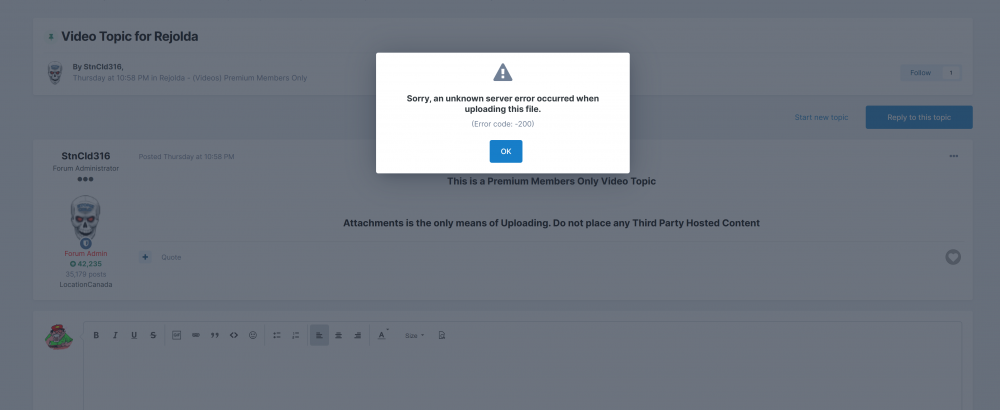Insert a quote block using quote icon
The image size is (1000, 410).
[x=215, y=335]
